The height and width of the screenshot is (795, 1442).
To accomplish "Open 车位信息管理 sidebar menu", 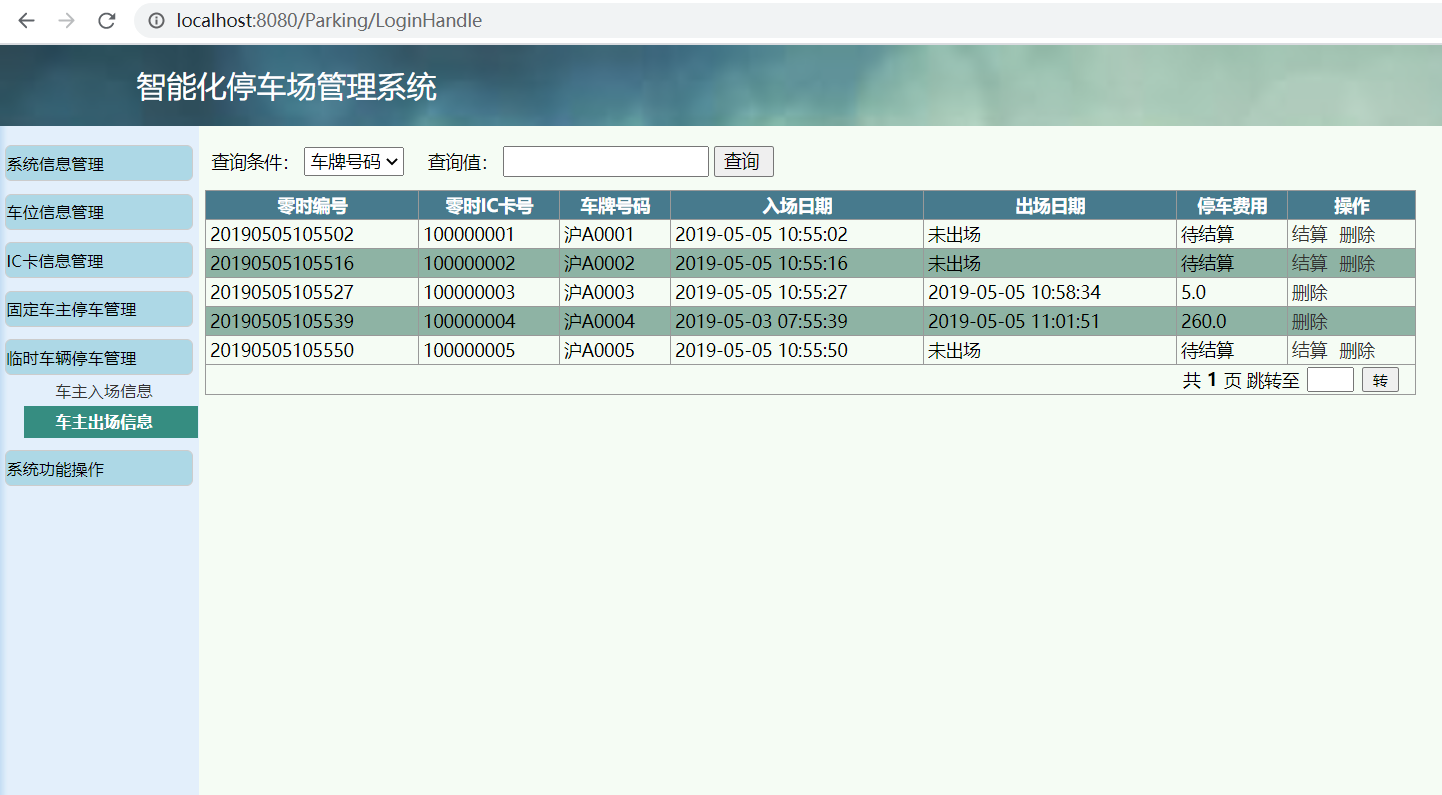I will pos(99,212).
